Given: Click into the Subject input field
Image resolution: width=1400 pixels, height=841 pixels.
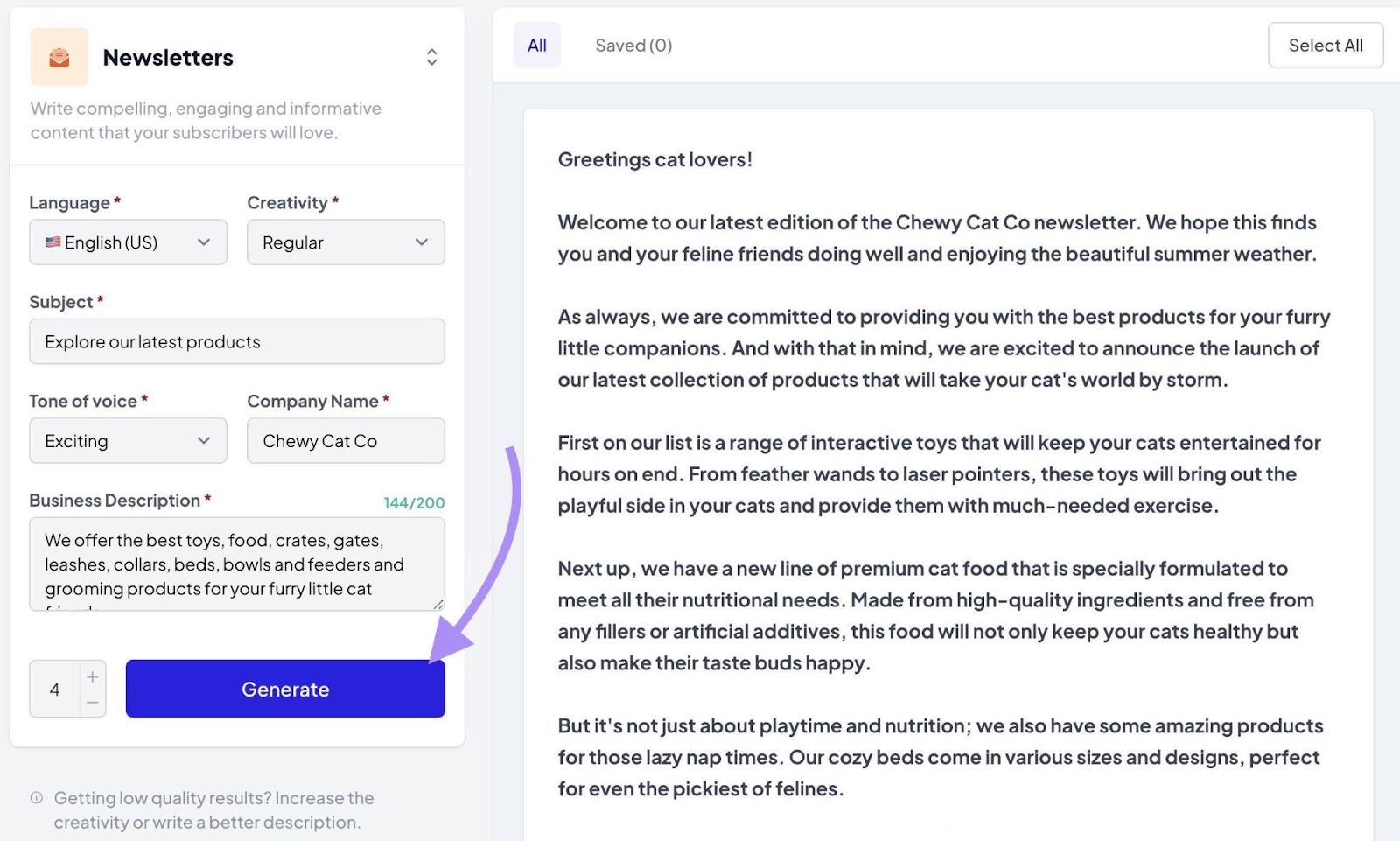Looking at the screenshot, I should [236, 342].
